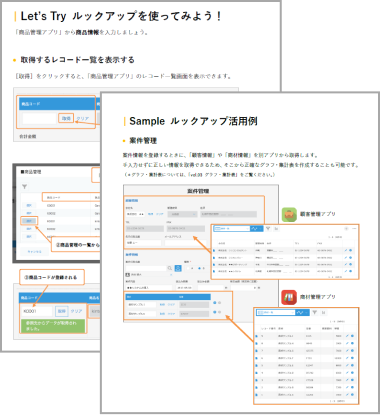Open the grayed dropdown in the customer info section

point(182,214)
